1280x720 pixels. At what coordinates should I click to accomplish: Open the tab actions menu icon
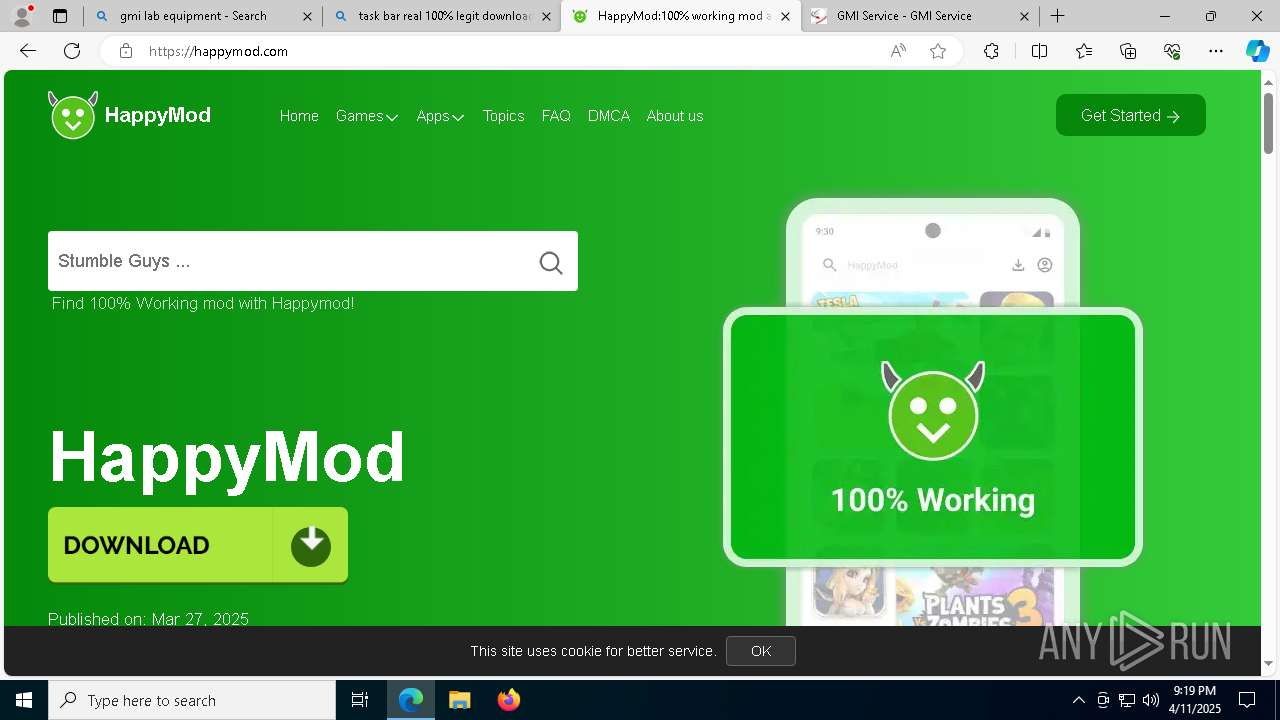[60, 16]
